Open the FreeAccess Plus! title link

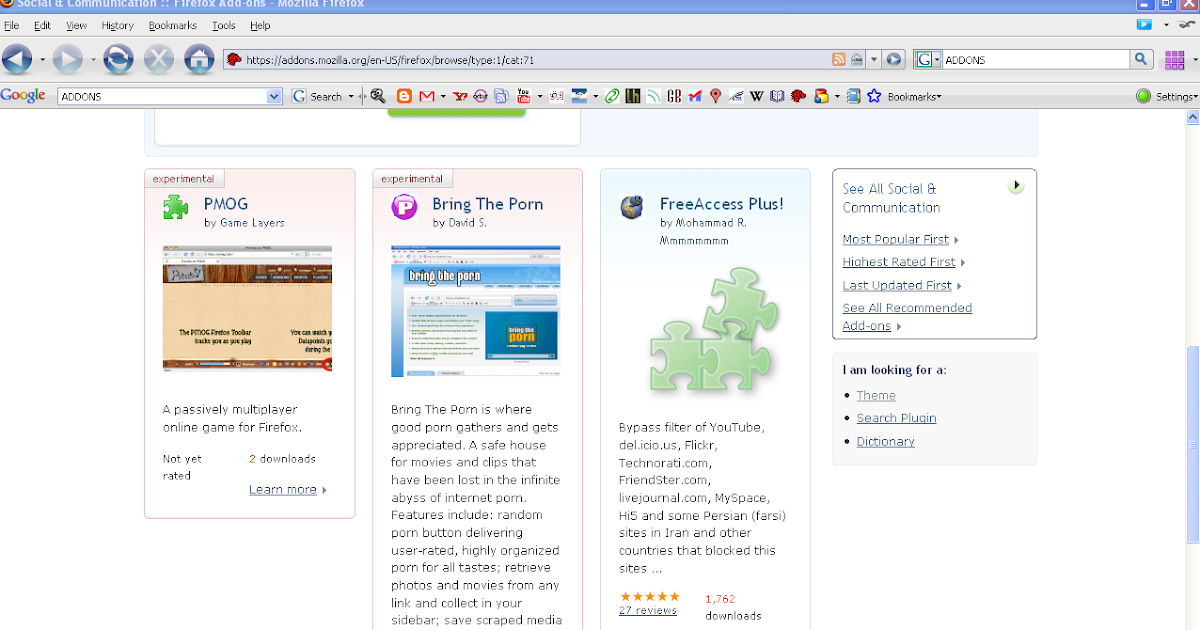[722, 204]
